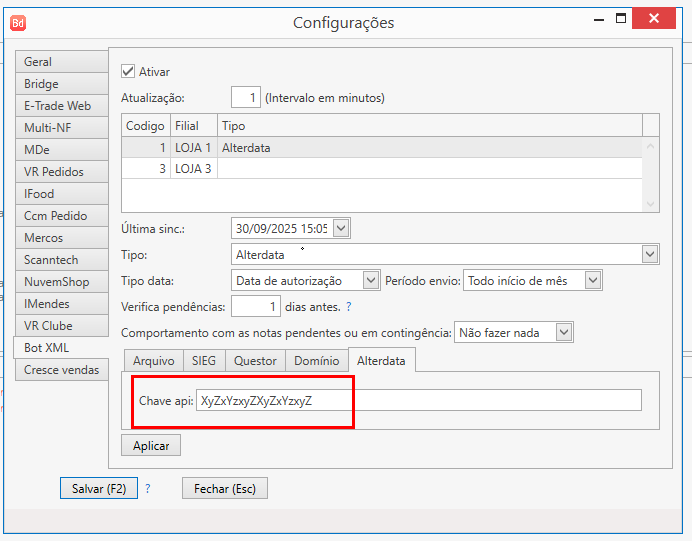Open the Tipo data dropdown
This screenshot has height=541, width=692.
click(371, 281)
